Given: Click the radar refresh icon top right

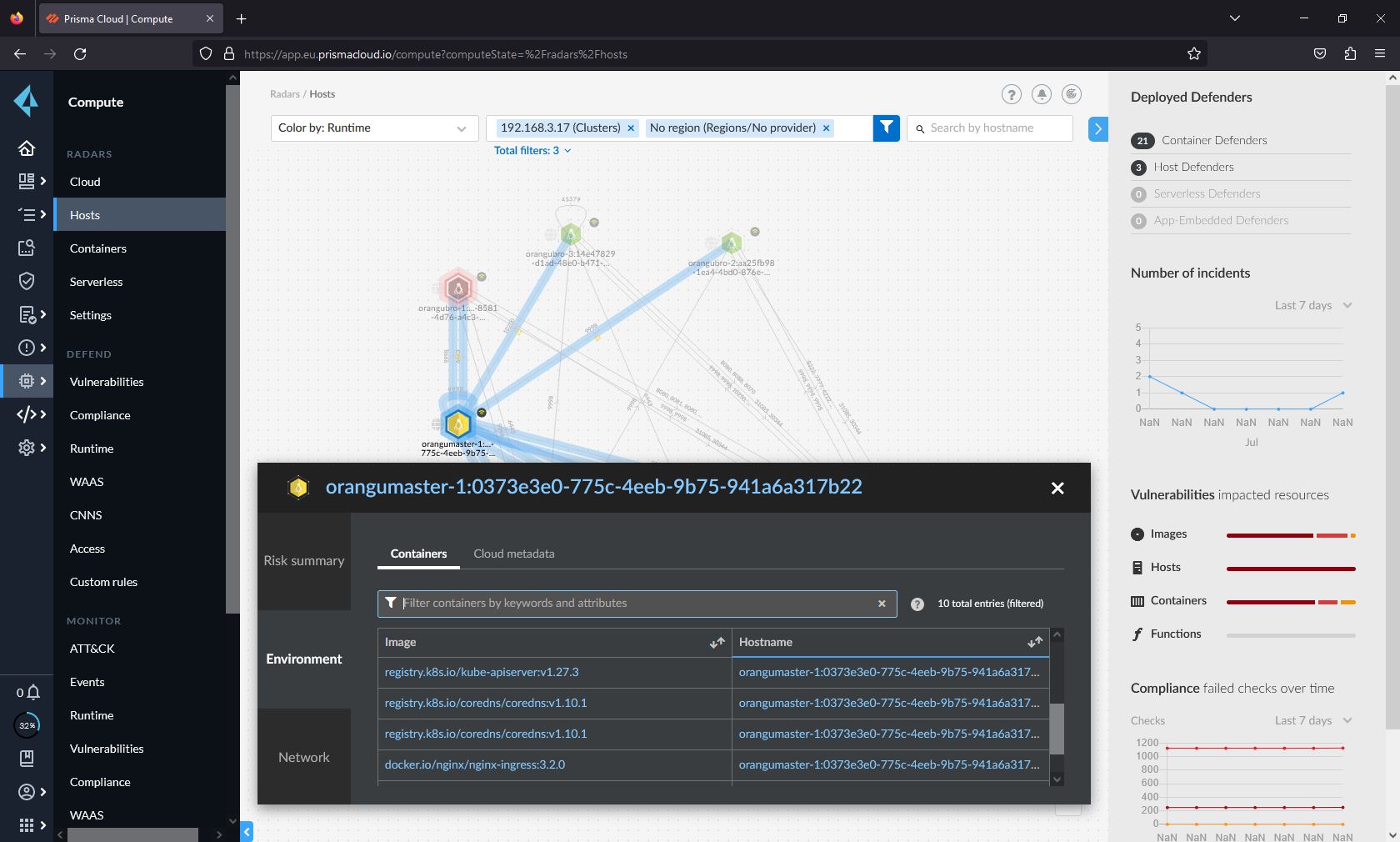Looking at the screenshot, I should pos(1072,94).
